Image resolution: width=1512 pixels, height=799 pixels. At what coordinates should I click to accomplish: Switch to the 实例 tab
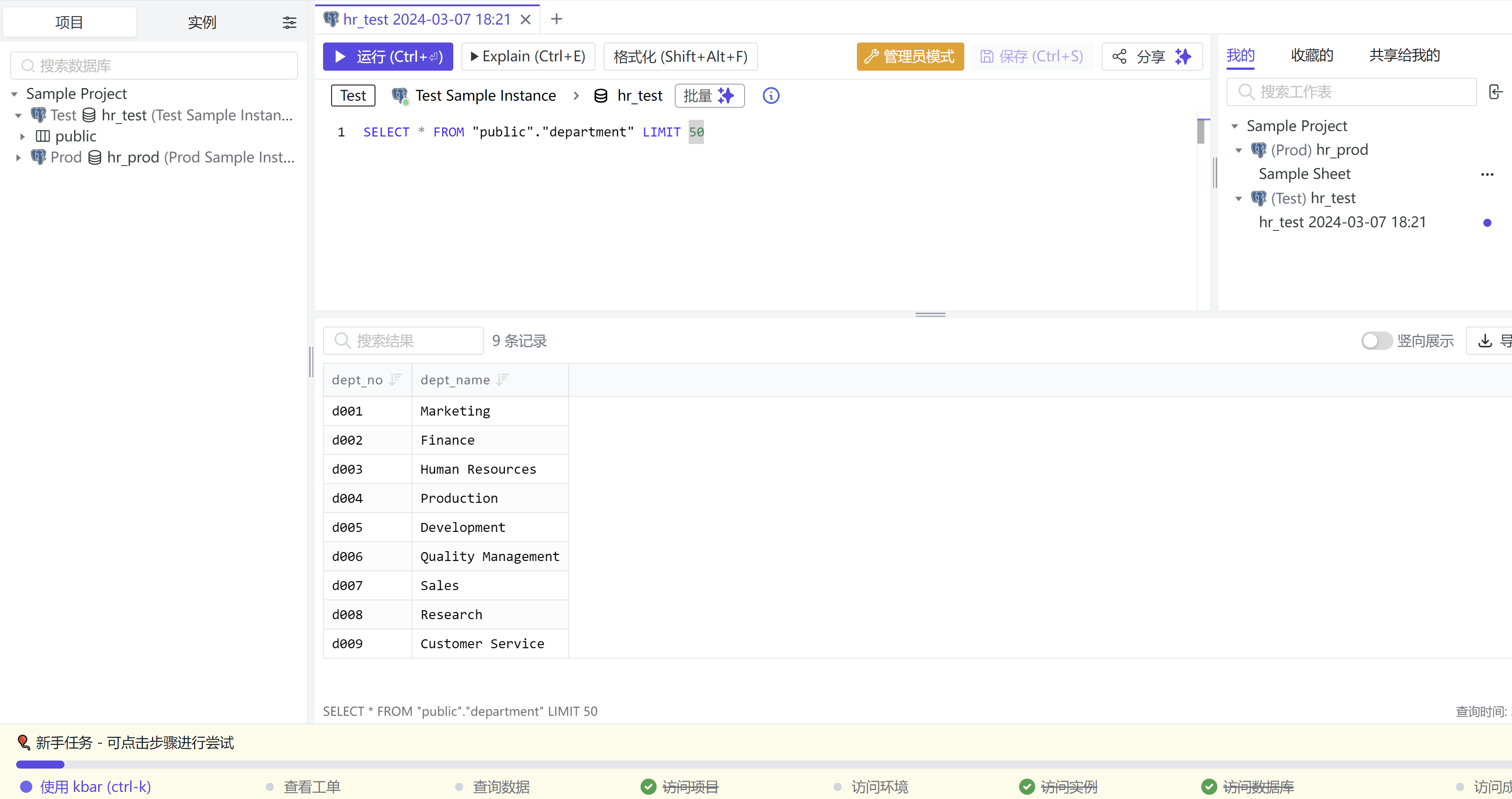(x=202, y=22)
